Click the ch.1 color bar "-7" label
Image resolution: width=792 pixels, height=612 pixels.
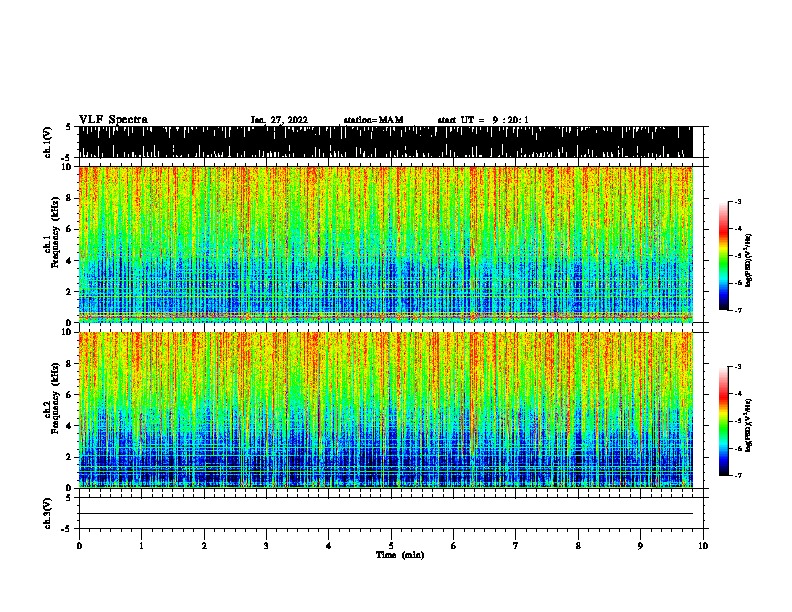[x=738, y=310]
